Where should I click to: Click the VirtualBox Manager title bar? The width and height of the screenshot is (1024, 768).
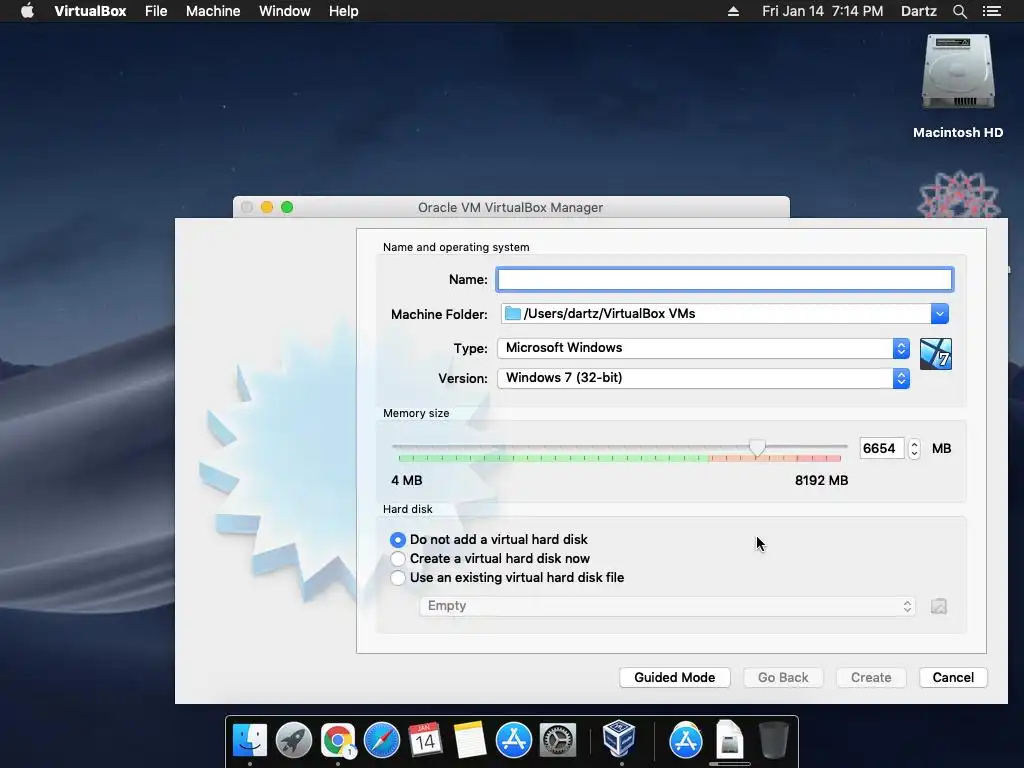[511, 207]
